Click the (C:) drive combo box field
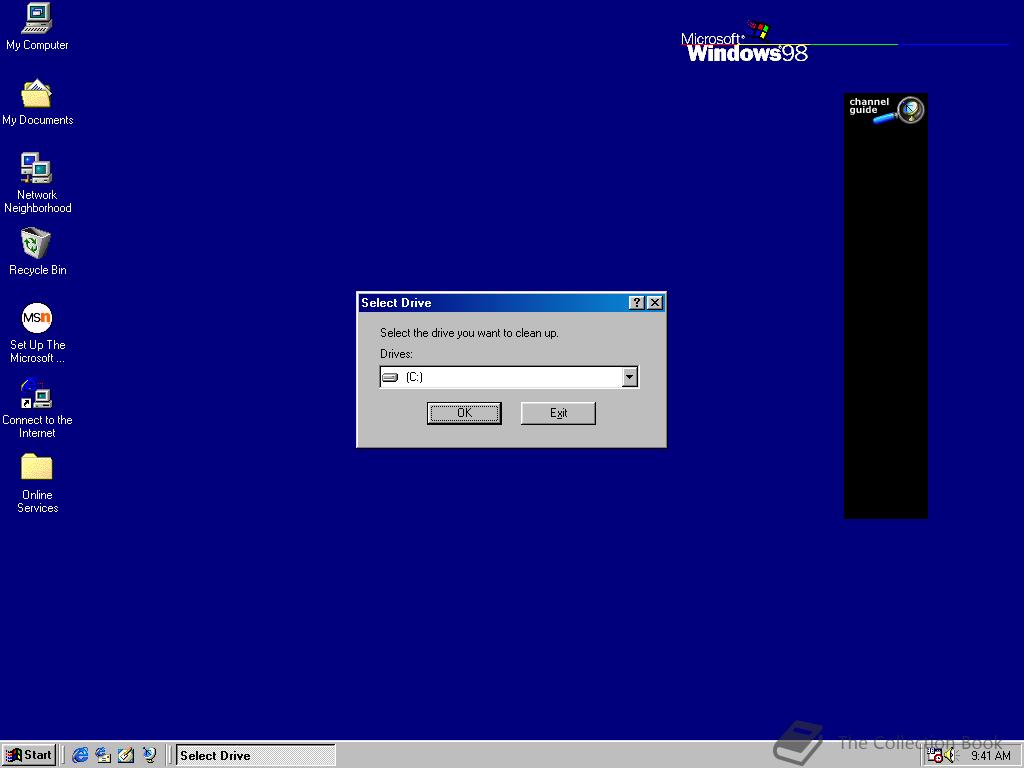Image resolution: width=1024 pixels, height=768 pixels. pyautogui.click(x=509, y=377)
